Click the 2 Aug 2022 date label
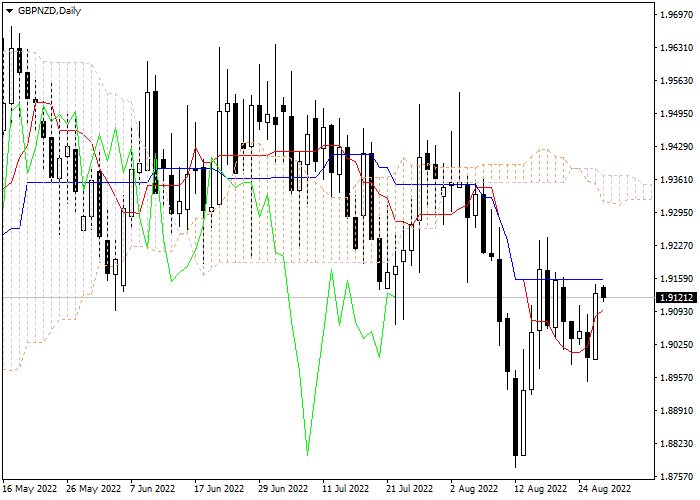The image size is (700, 500). [x=473, y=489]
